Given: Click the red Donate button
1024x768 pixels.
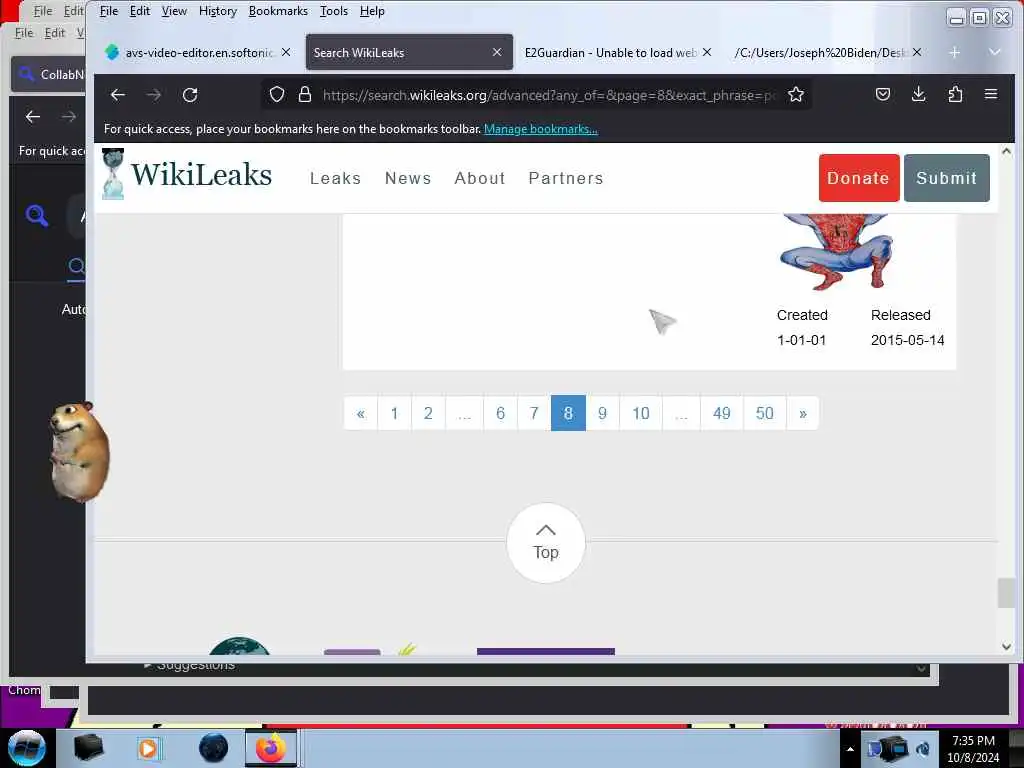Looking at the screenshot, I should pos(859,178).
